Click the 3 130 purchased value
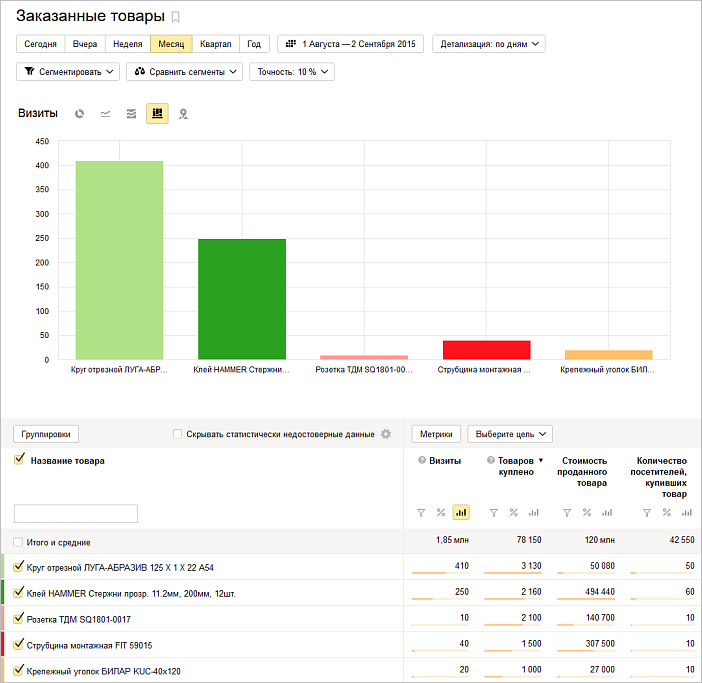This screenshot has width=702, height=683. click(531, 566)
